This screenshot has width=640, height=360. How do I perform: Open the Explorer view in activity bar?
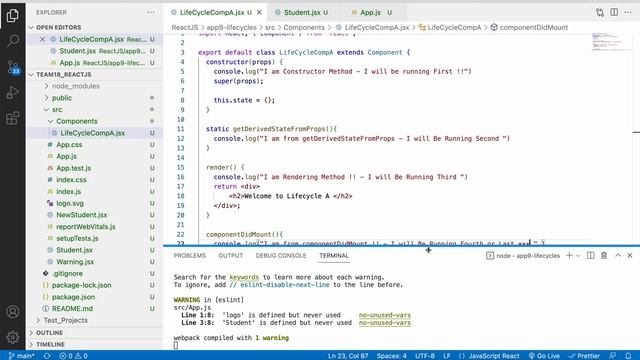click(13, 16)
